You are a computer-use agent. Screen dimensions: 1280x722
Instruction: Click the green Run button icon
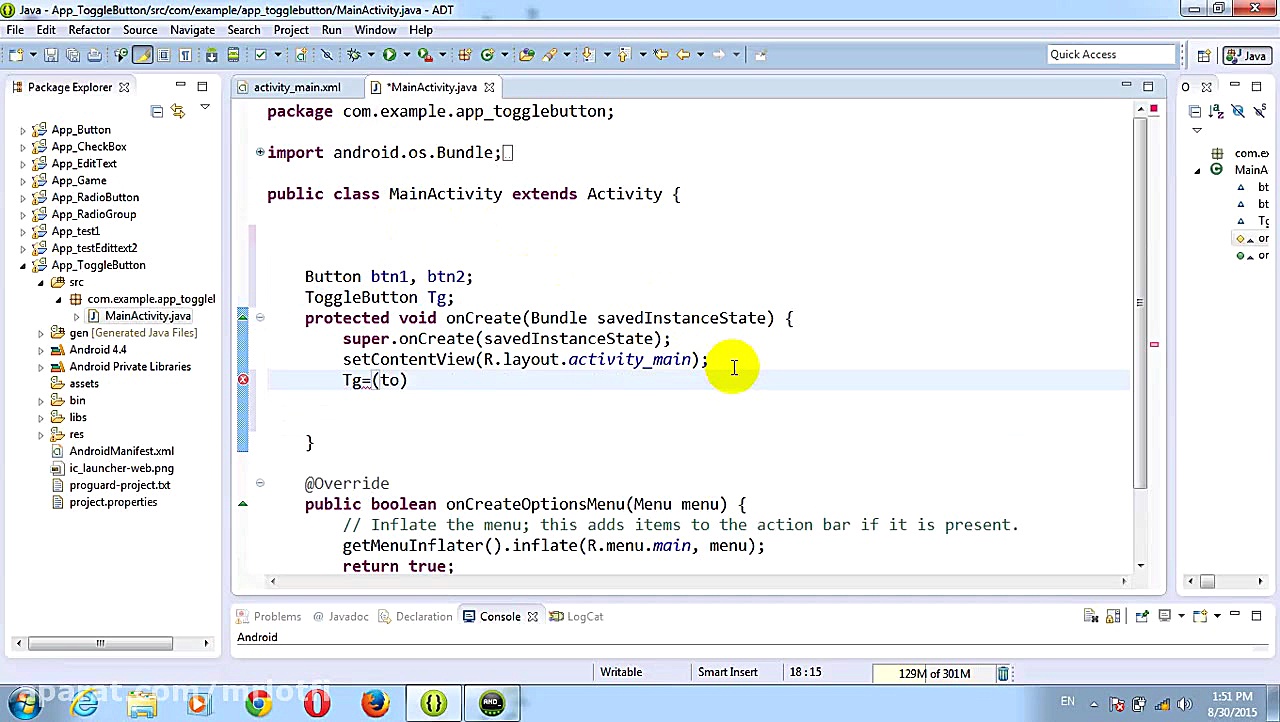click(389, 55)
